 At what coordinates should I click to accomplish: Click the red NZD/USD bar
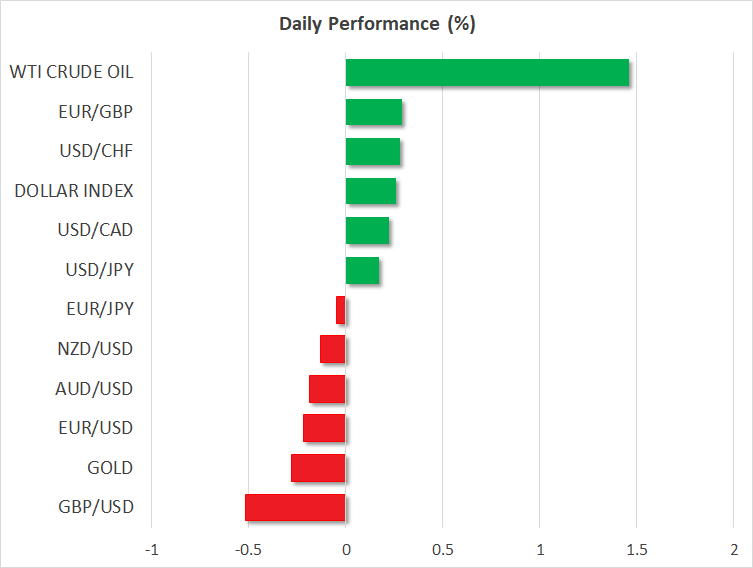pyautogui.click(x=333, y=349)
